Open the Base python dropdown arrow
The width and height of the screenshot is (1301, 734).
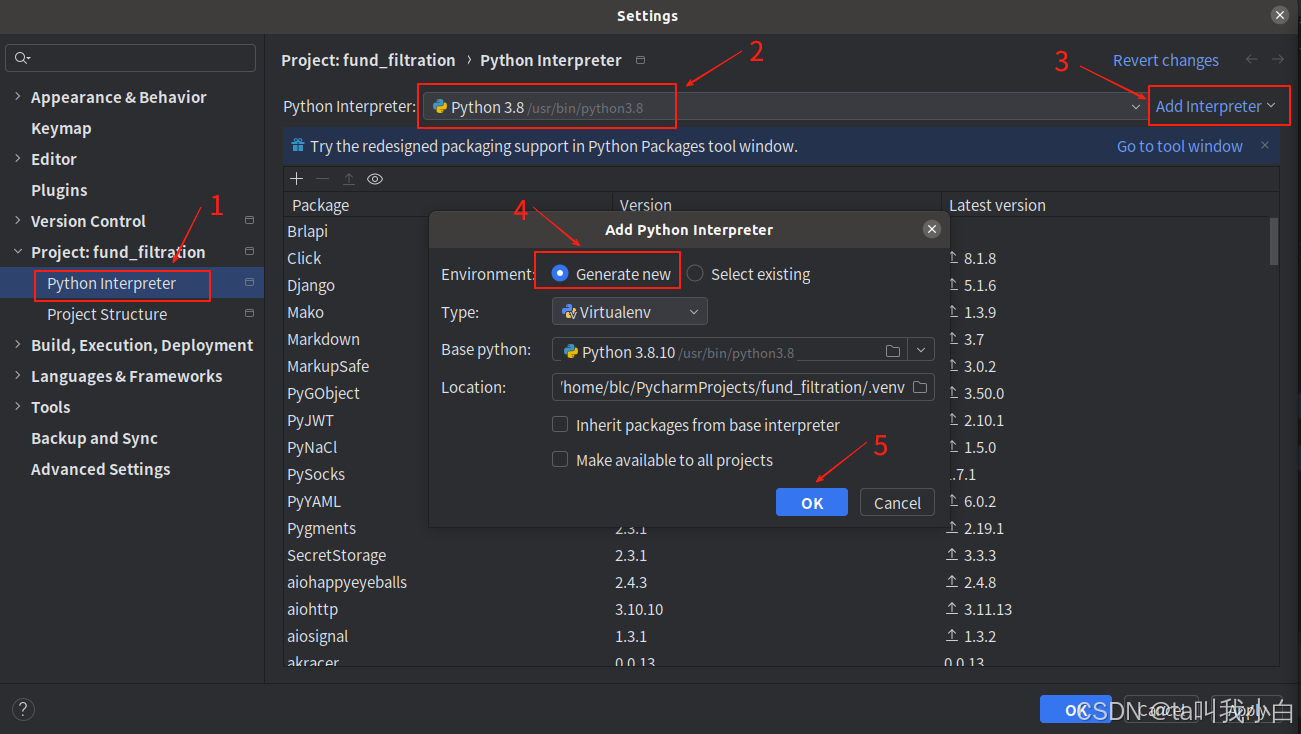click(921, 351)
